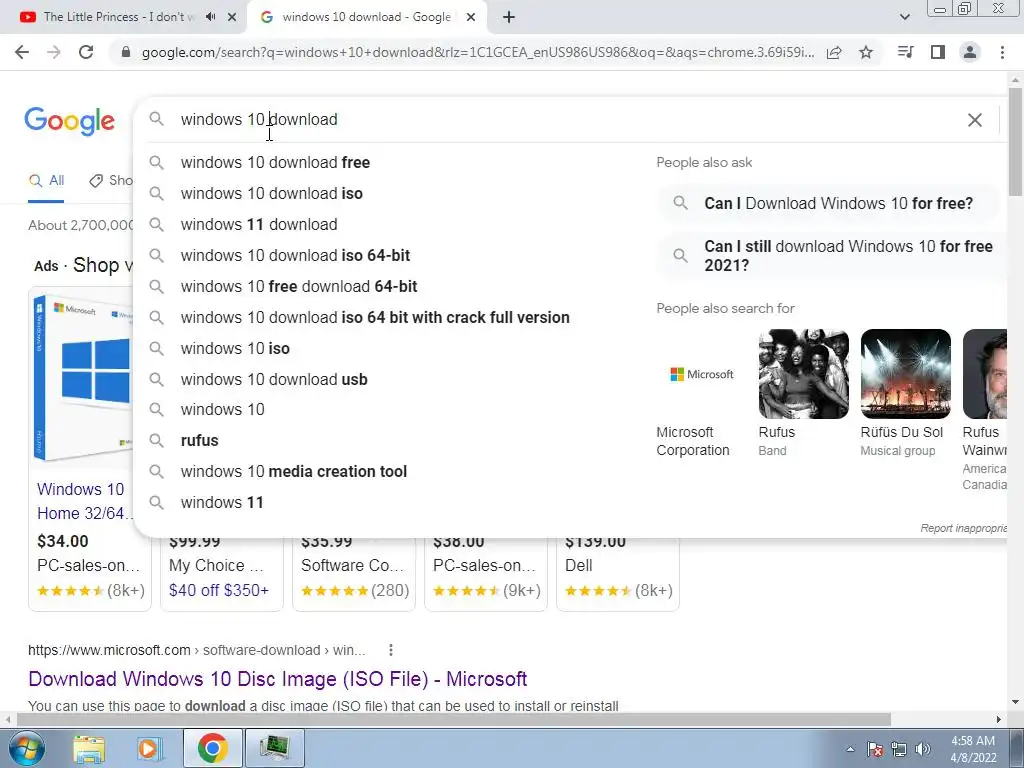Select the rufus suggestion
Viewport: 1024px width, 768px height.
pyautogui.click(x=199, y=441)
